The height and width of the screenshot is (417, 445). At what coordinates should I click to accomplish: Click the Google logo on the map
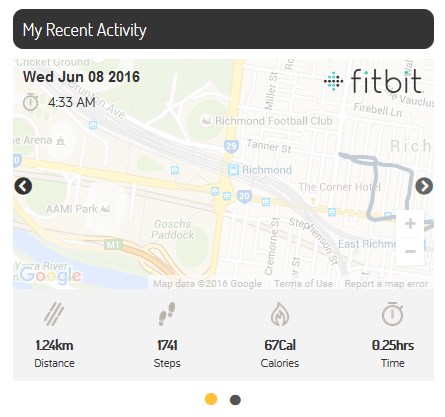coord(50,276)
